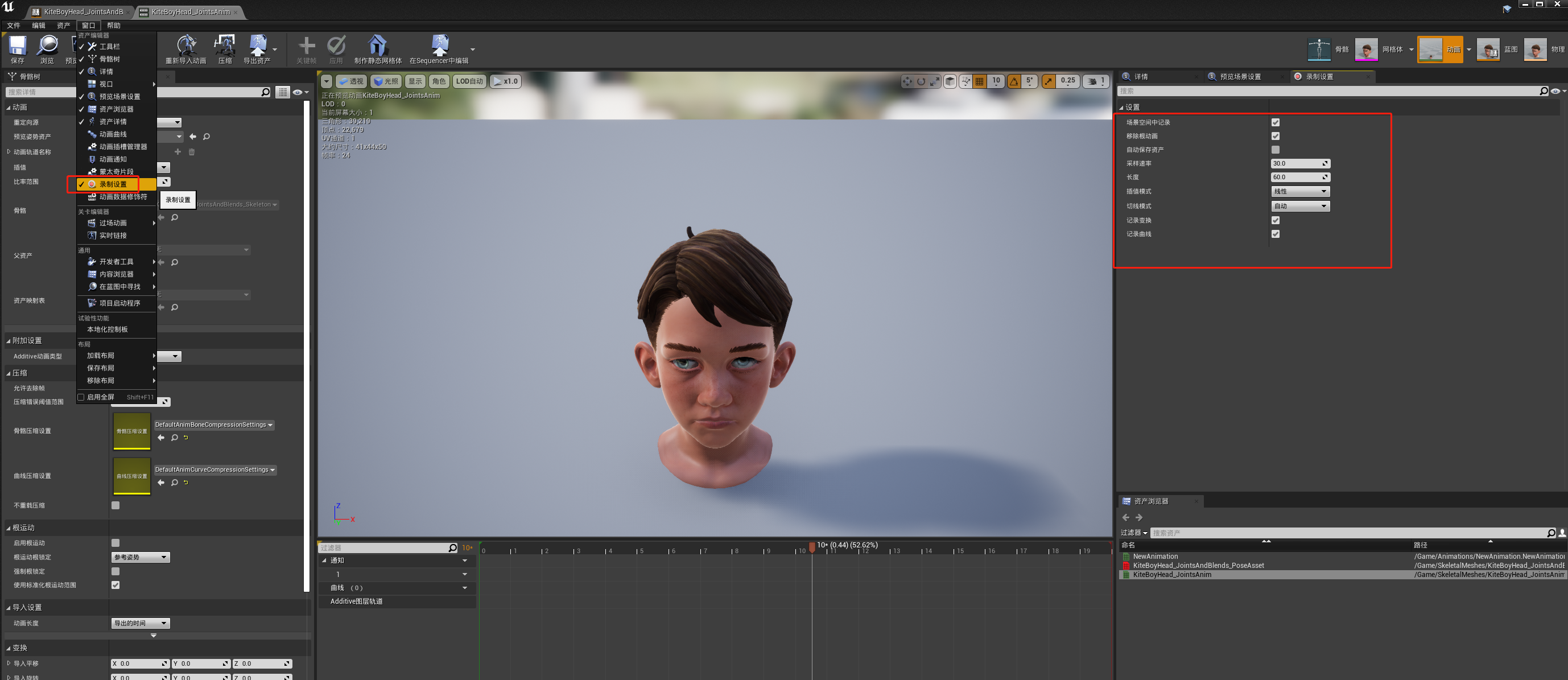This screenshot has height=680, width=1568.
Task: Click the 压缩 compression toolbar icon
Action: (225, 46)
